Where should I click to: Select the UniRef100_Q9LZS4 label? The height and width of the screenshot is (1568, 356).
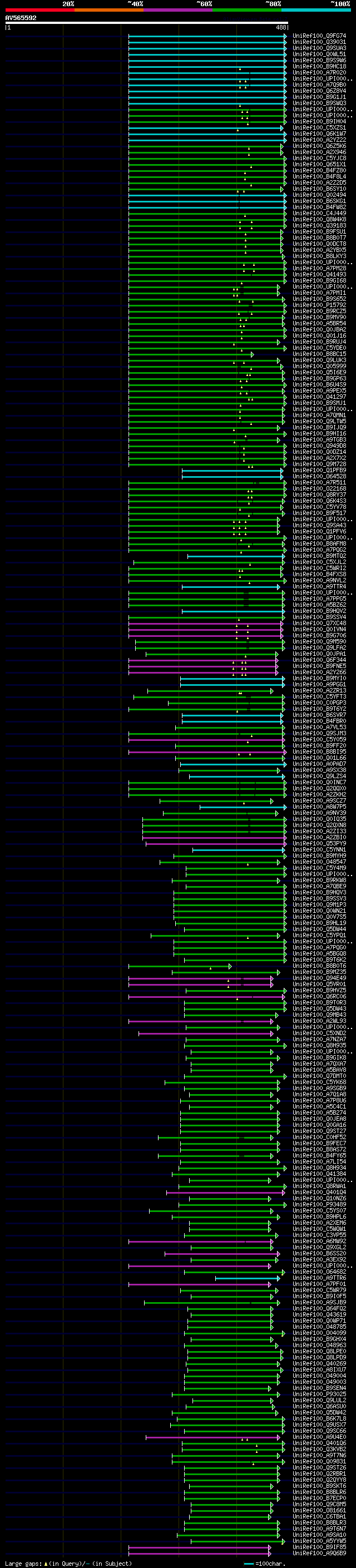[x=319, y=776]
